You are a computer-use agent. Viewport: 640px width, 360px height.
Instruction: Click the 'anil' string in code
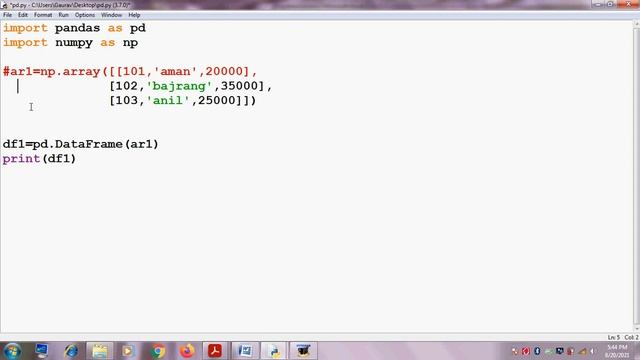168,100
